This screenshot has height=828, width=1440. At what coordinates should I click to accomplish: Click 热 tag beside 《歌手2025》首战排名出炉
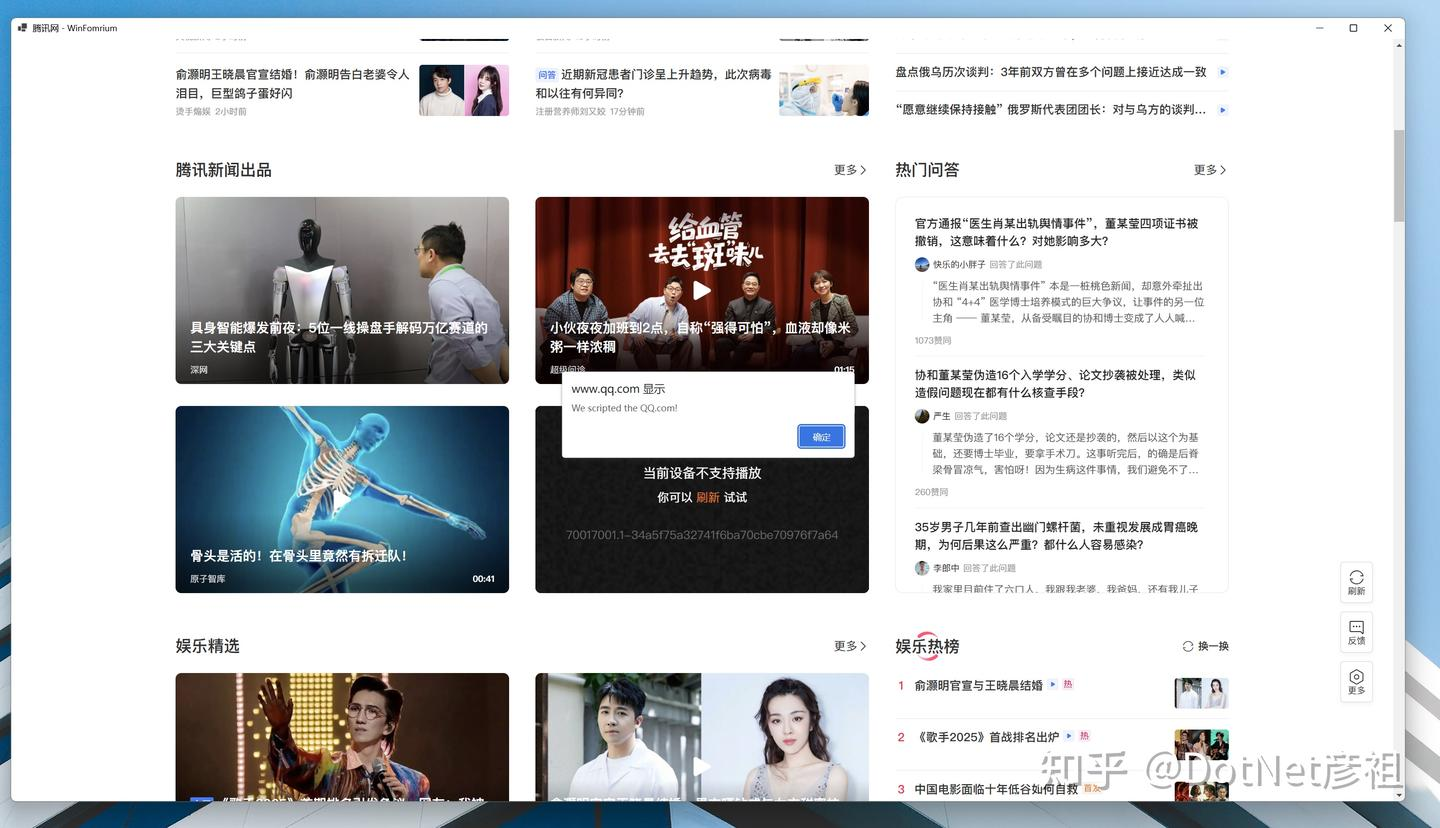[x=1083, y=736]
